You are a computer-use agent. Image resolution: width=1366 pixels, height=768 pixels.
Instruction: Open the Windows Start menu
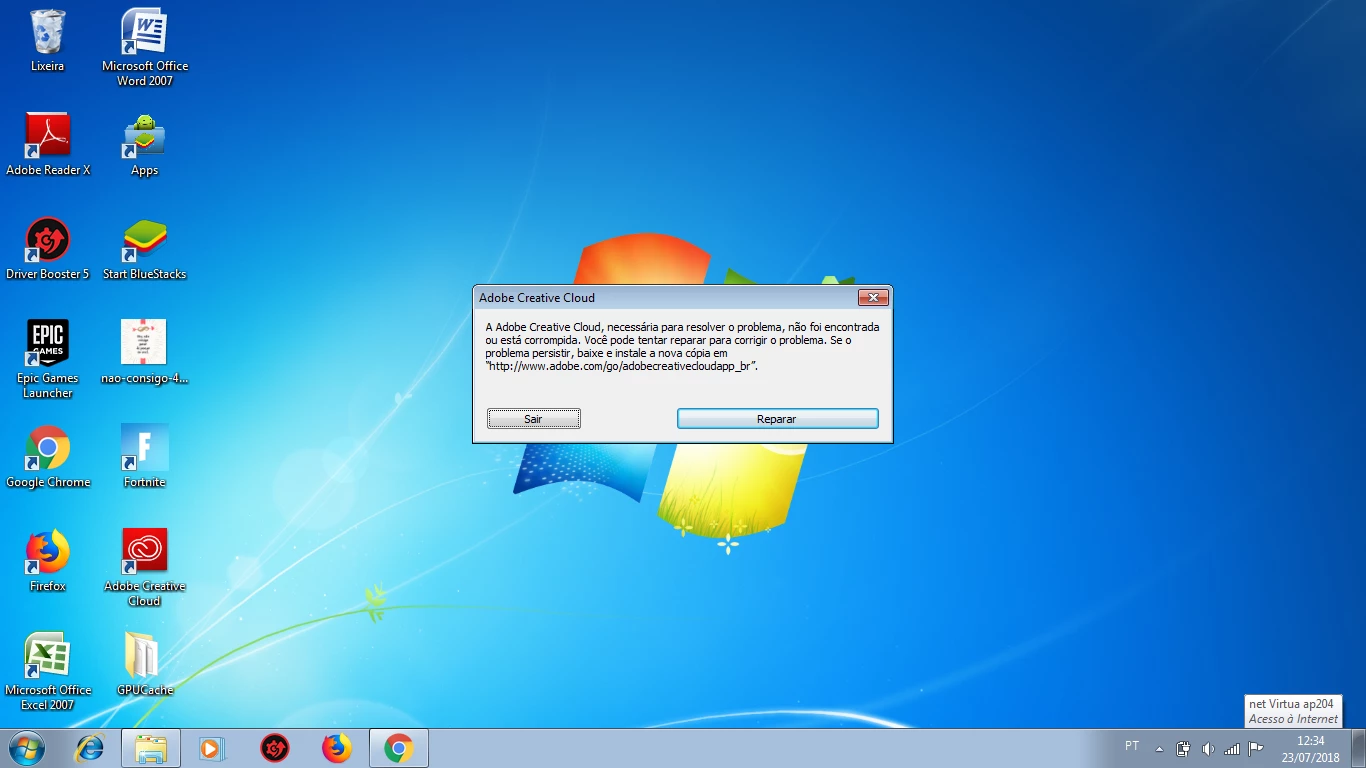[26, 748]
